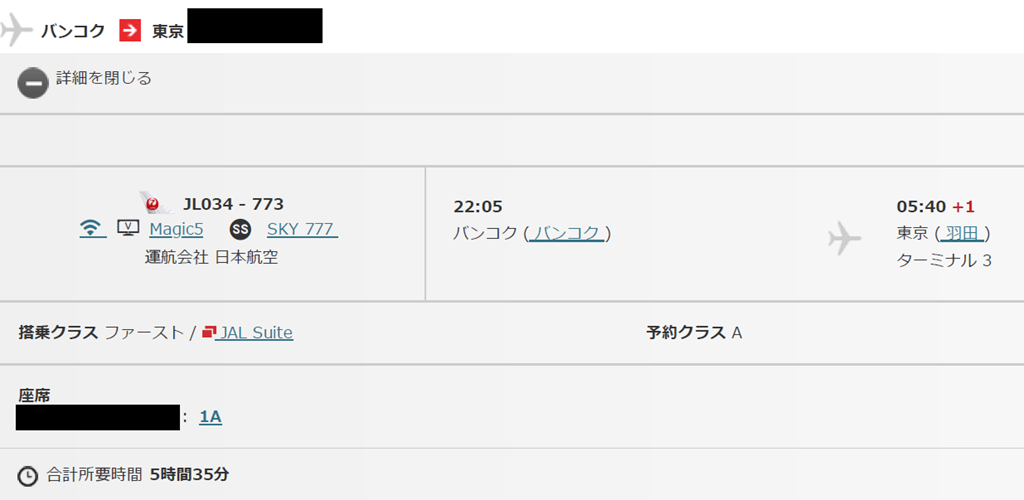
Task: Click the in-flight entertainment monitor icon
Action: [x=128, y=228]
